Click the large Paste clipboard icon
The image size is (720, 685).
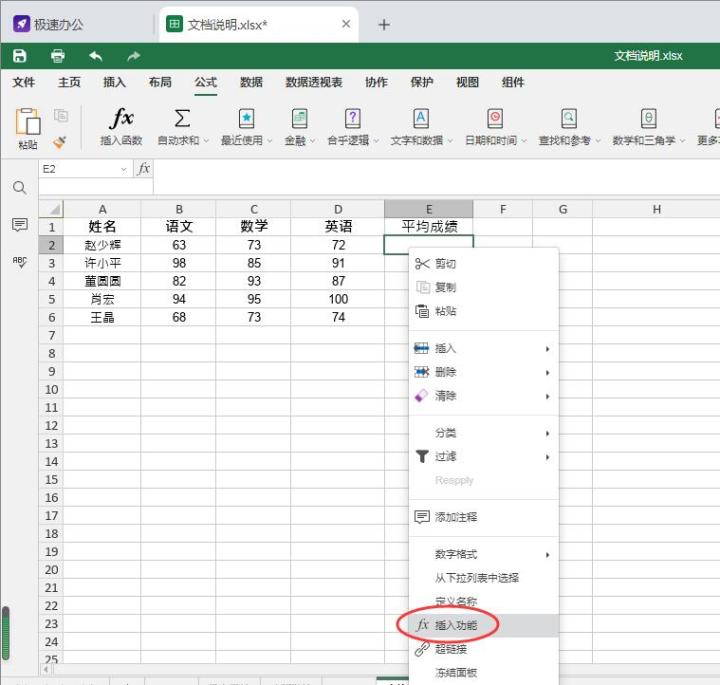click(28, 121)
